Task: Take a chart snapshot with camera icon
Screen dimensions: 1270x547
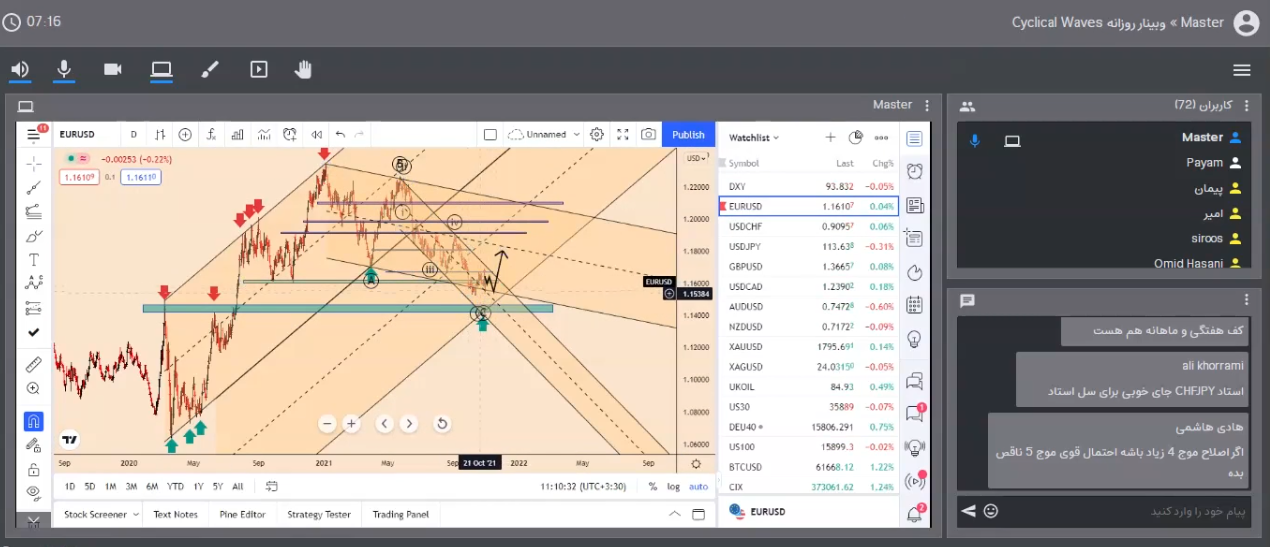Action: click(x=648, y=135)
